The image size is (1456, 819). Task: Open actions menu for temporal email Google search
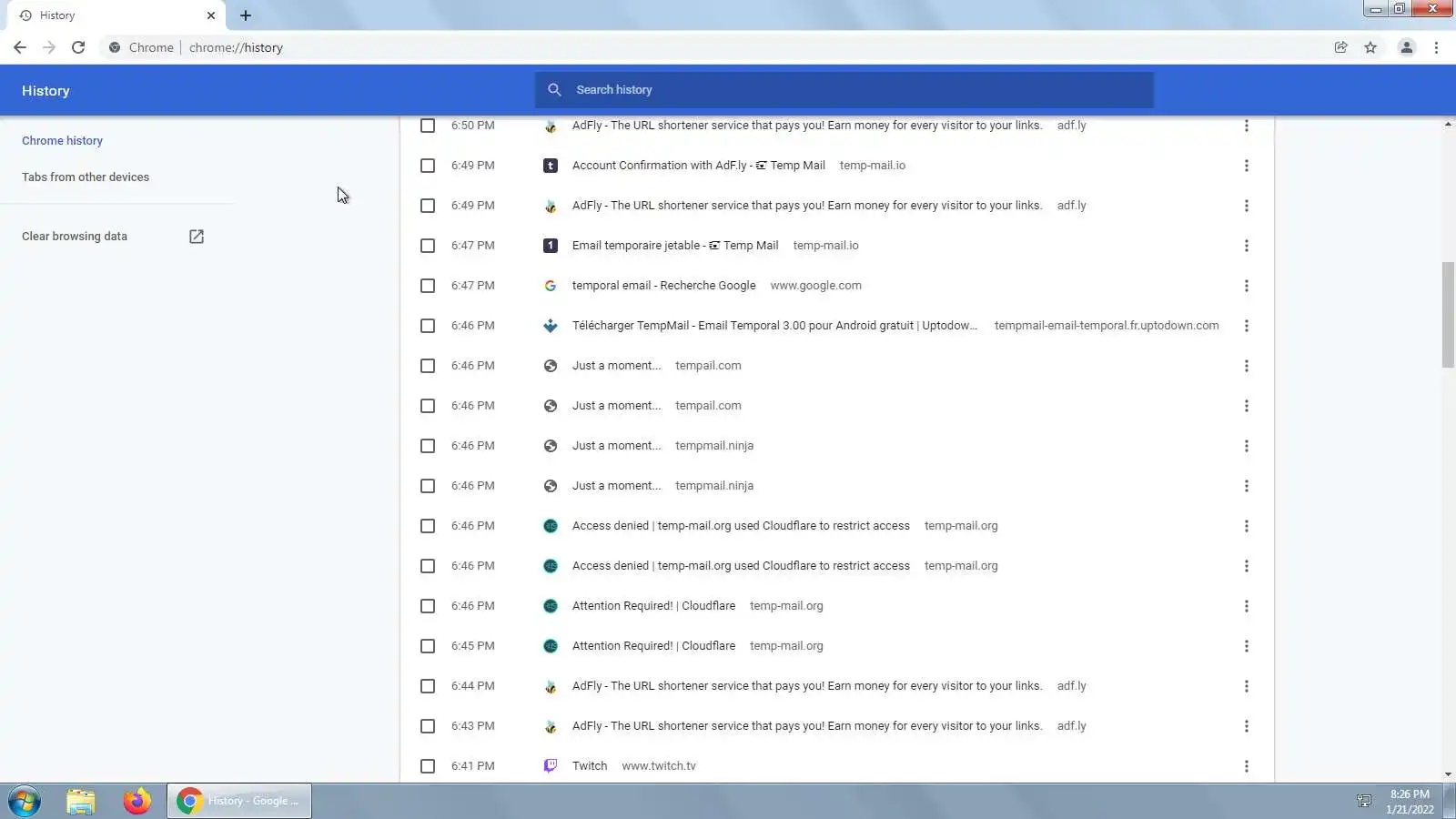click(x=1247, y=286)
